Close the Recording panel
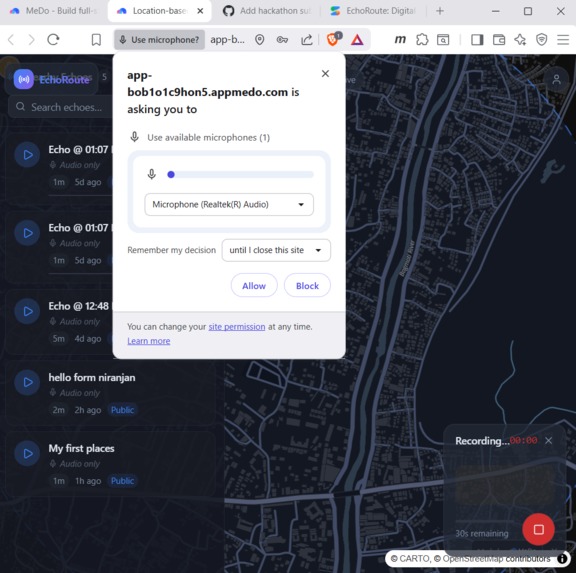Screen dimensions: 576x573 point(548,440)
